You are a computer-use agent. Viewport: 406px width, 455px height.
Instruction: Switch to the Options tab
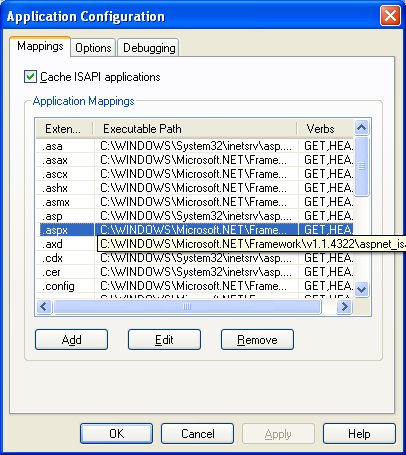(x=93, y=48)
